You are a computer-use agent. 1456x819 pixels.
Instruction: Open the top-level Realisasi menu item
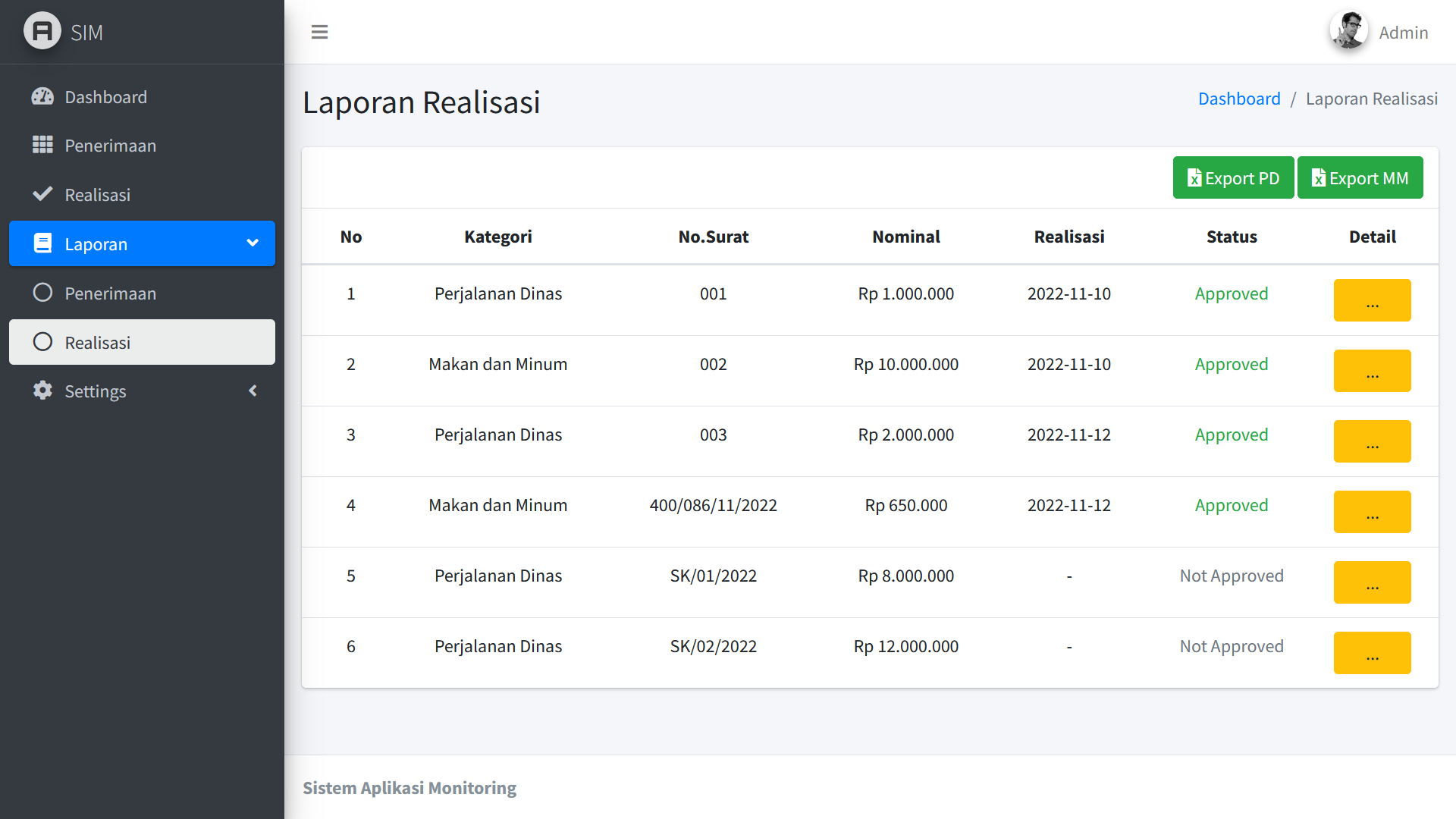pos(98,195)
